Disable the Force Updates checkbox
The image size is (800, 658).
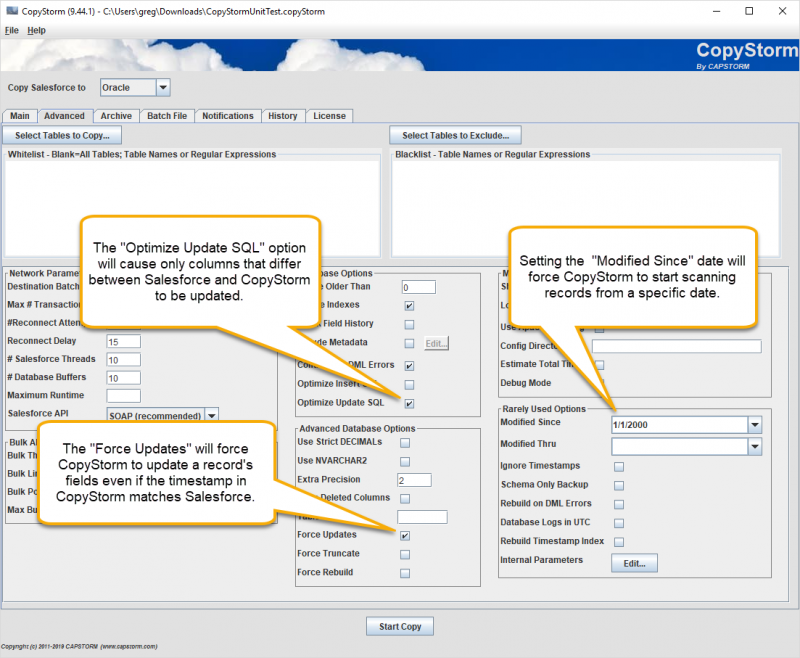pyautogui.click(x=406, y=535)
